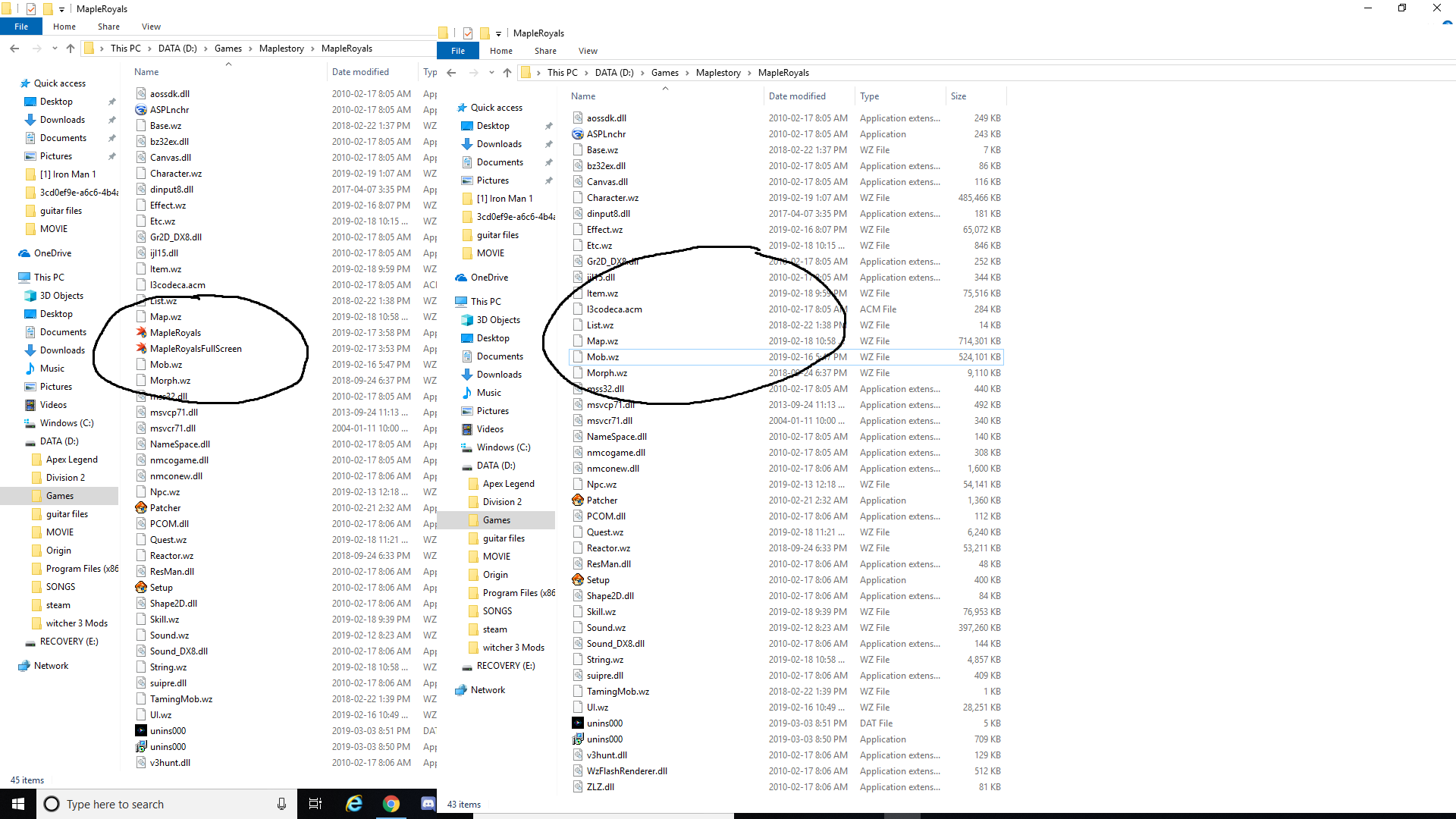Click the Back arrow in the left window

(14, 49)
